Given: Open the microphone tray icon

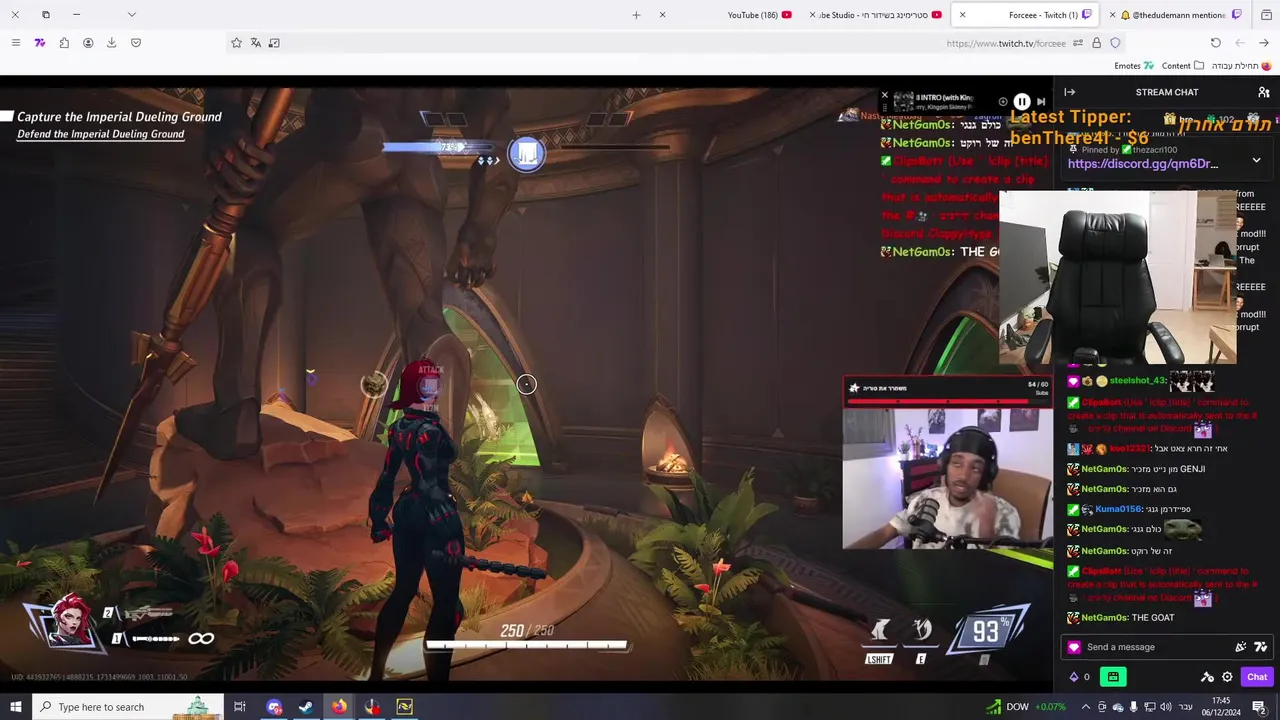Looking at the screenshot, I should [x=1133, y=707].
